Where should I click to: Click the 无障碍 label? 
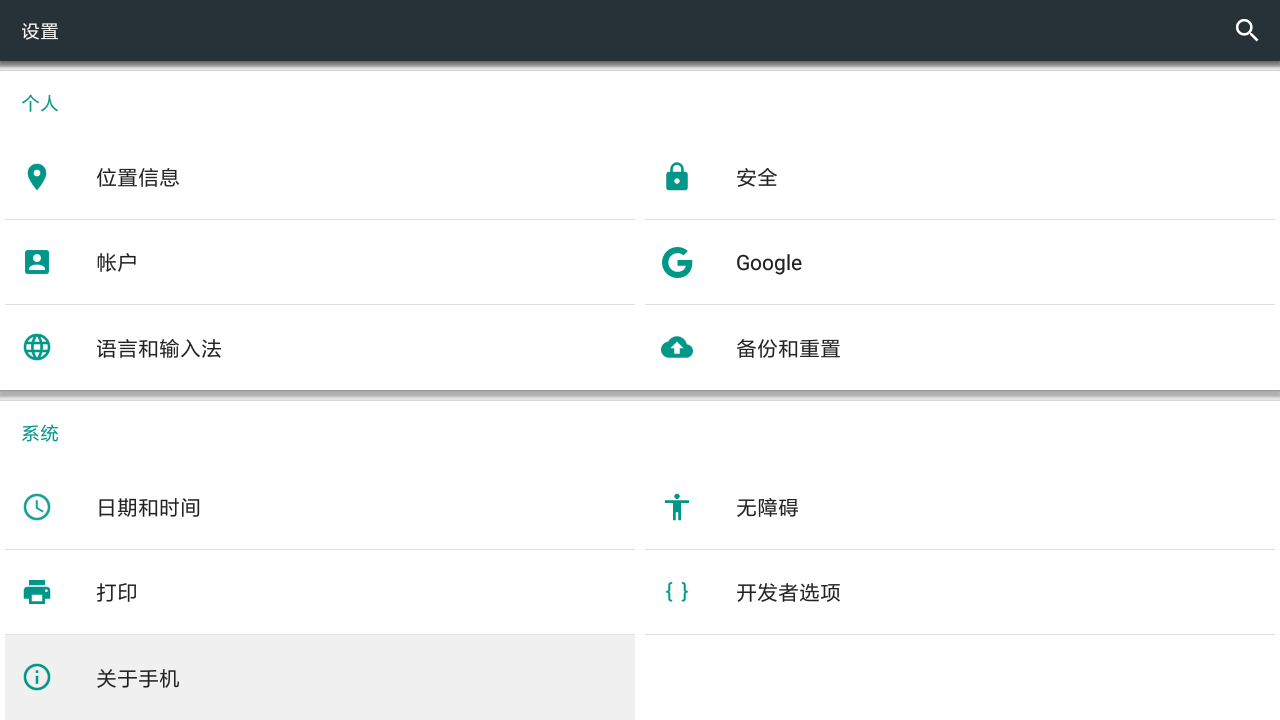coord(767,508)
